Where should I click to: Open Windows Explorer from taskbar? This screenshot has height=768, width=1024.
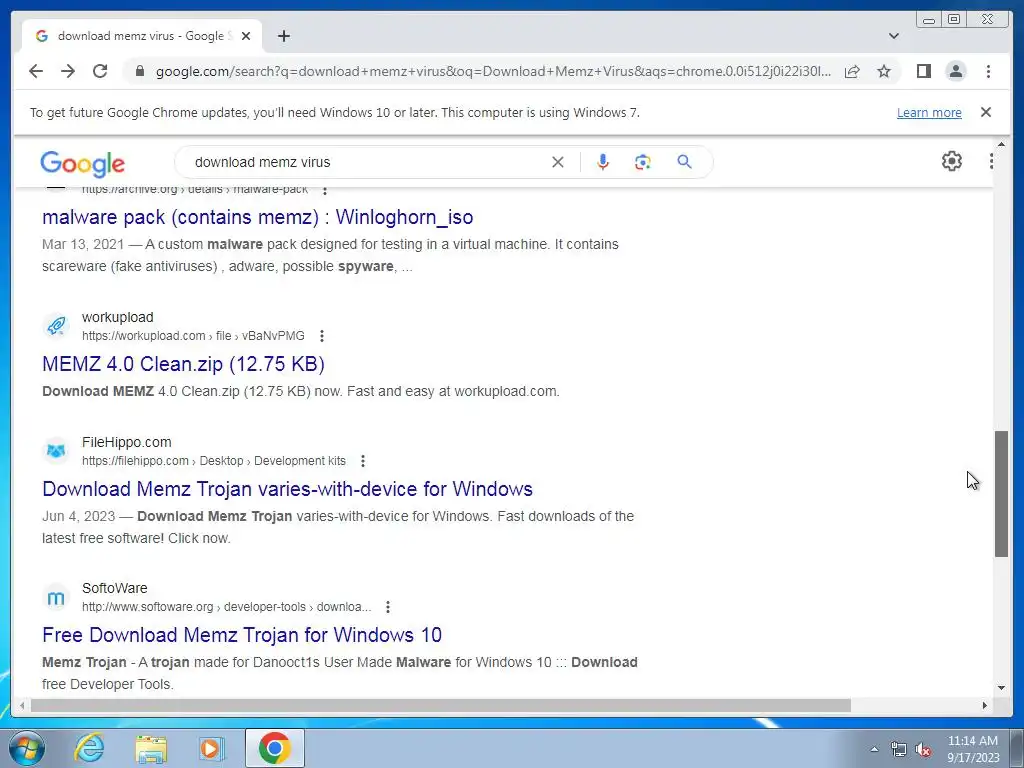tap(151, 748)
